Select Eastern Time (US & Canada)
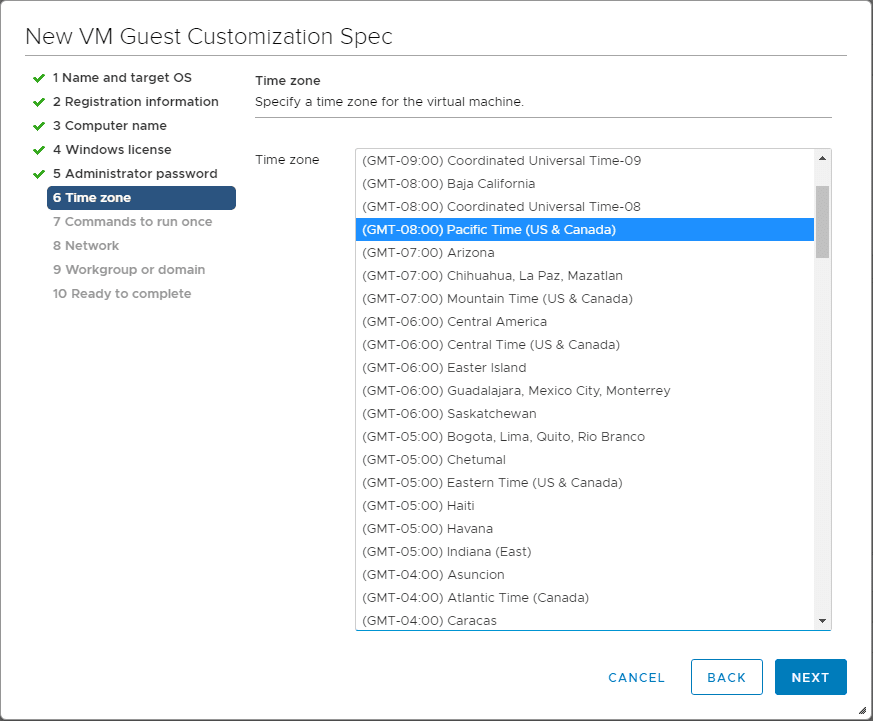 pos(492,483)
